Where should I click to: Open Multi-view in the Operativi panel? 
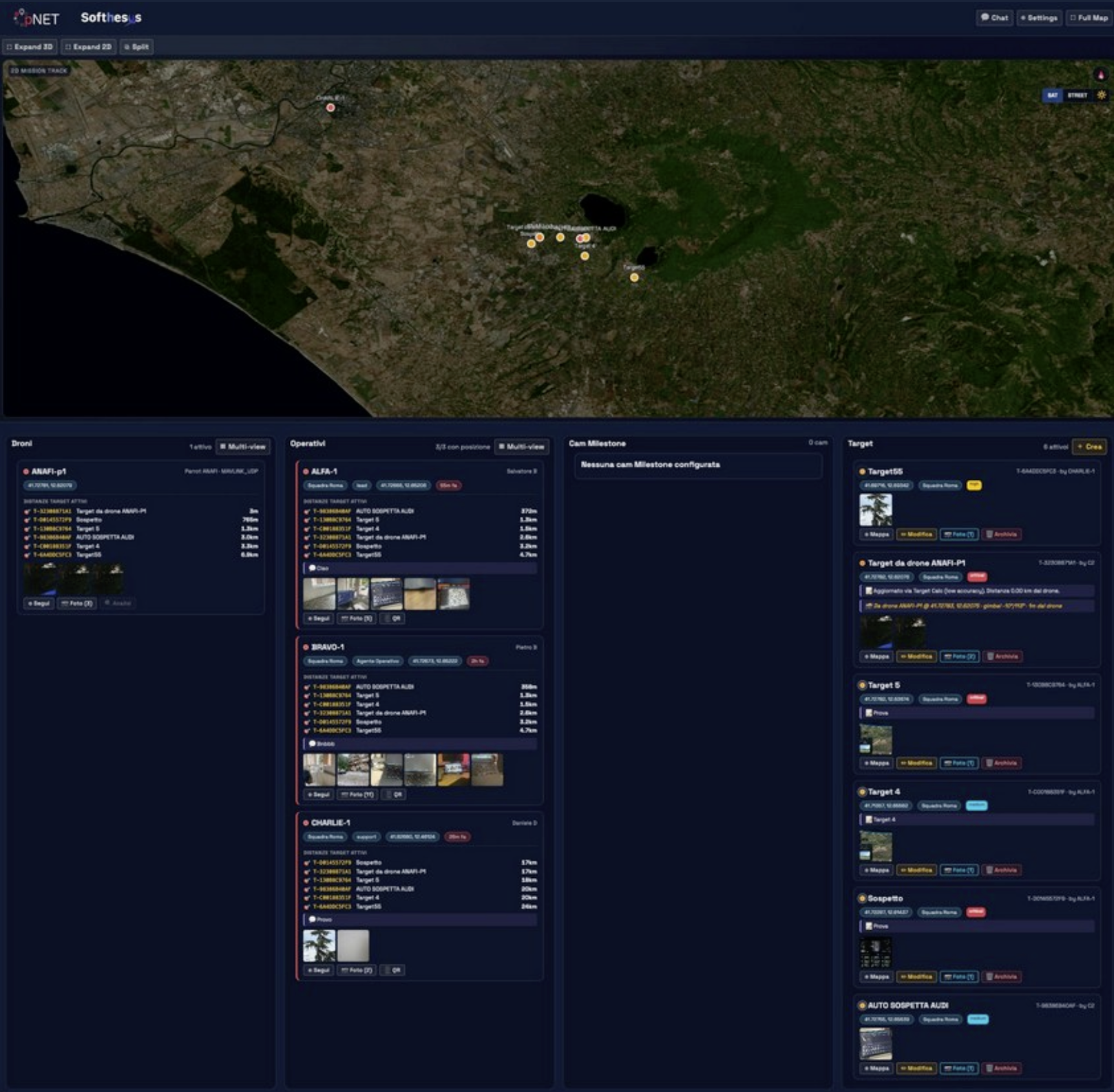click(x=521, y=446)
